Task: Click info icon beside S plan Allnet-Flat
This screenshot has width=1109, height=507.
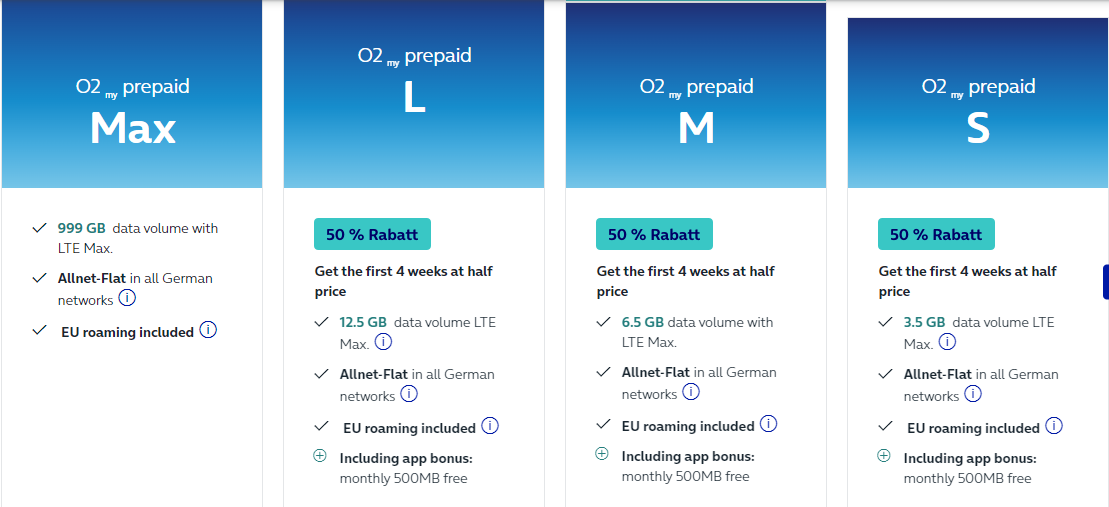Action: coord(973,394)
